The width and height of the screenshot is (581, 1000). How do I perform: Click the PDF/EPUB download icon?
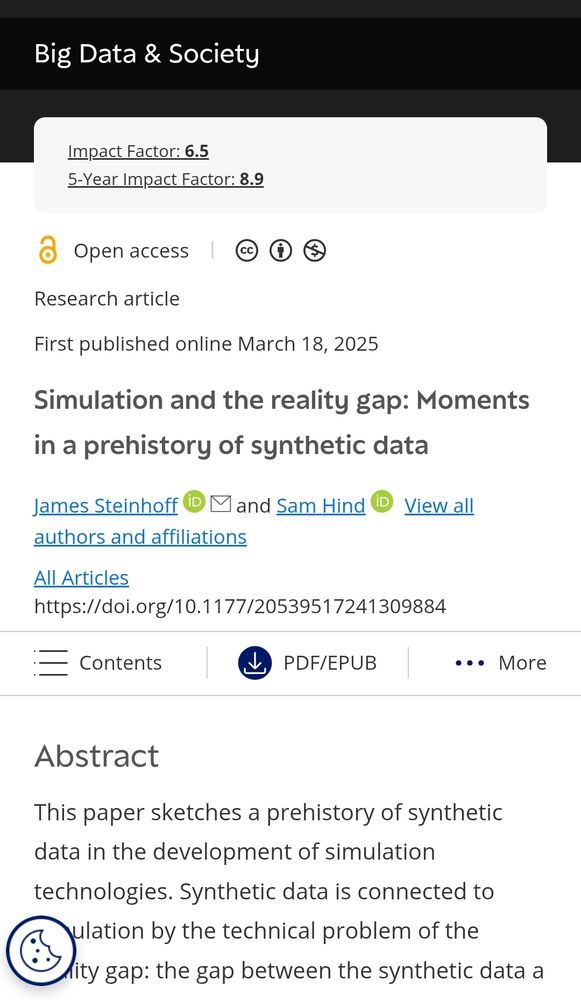(255, 663)
